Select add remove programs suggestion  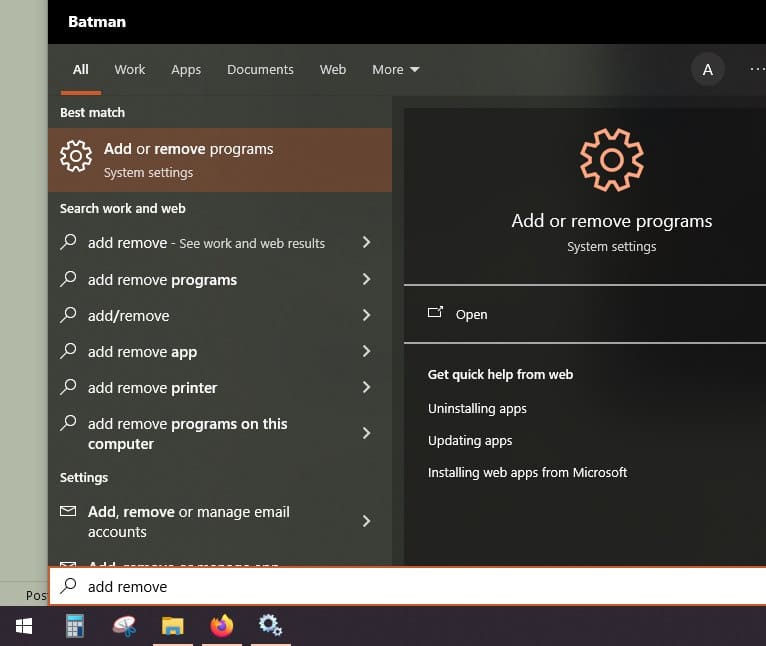(220, 280)
